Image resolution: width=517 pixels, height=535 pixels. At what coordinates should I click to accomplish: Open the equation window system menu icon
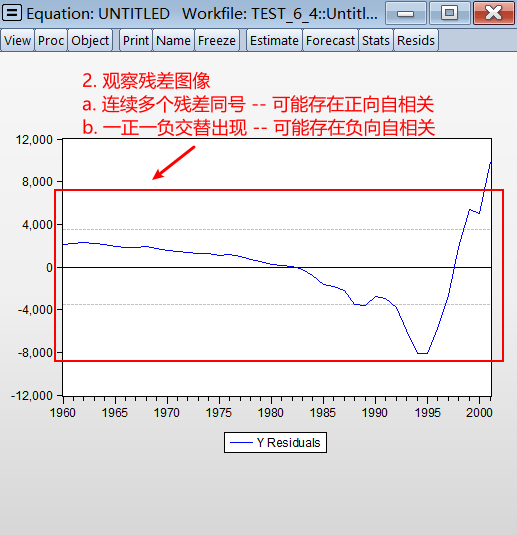point(12,13)
